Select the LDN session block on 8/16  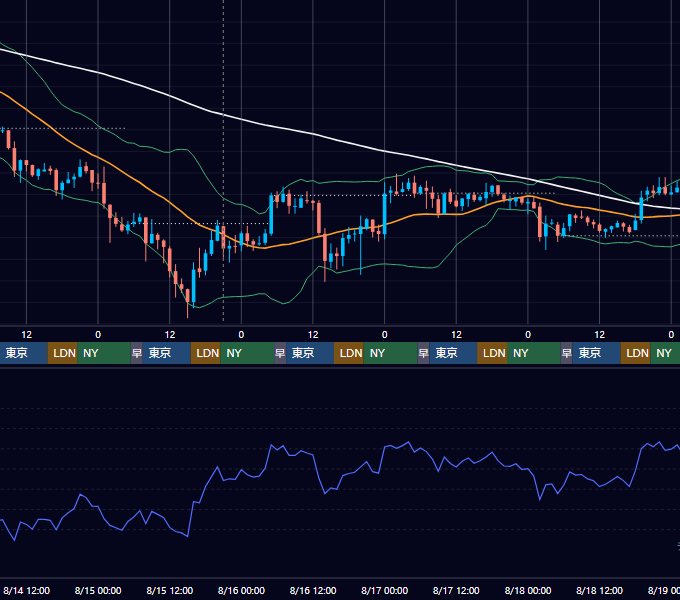[349, 353]
